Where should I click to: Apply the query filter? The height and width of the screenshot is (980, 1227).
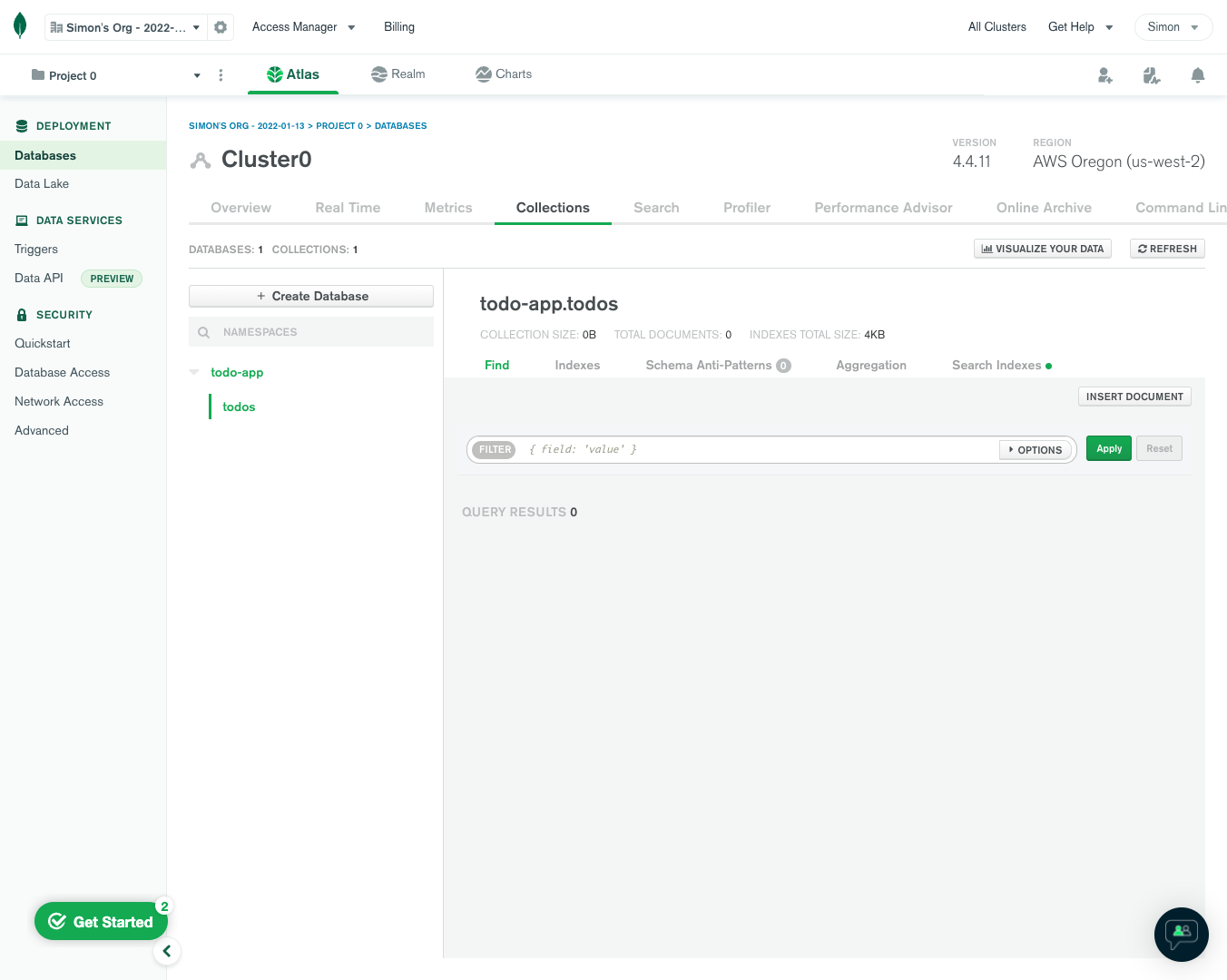1109,449
